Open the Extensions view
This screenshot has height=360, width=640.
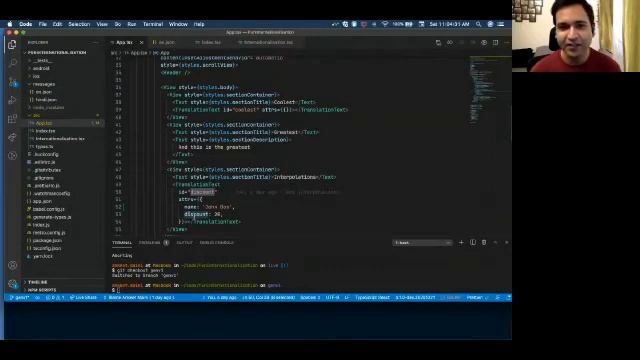tap(12, 118)
